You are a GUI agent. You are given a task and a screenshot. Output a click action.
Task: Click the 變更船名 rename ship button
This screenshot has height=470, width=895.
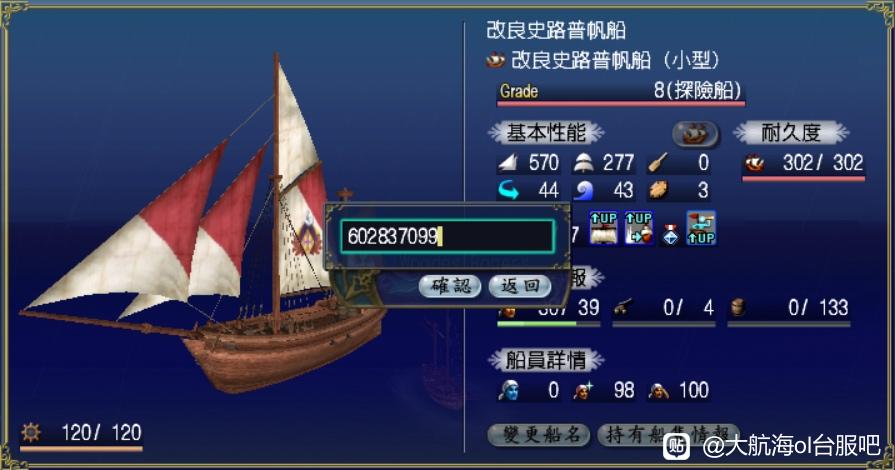(539, 435)
